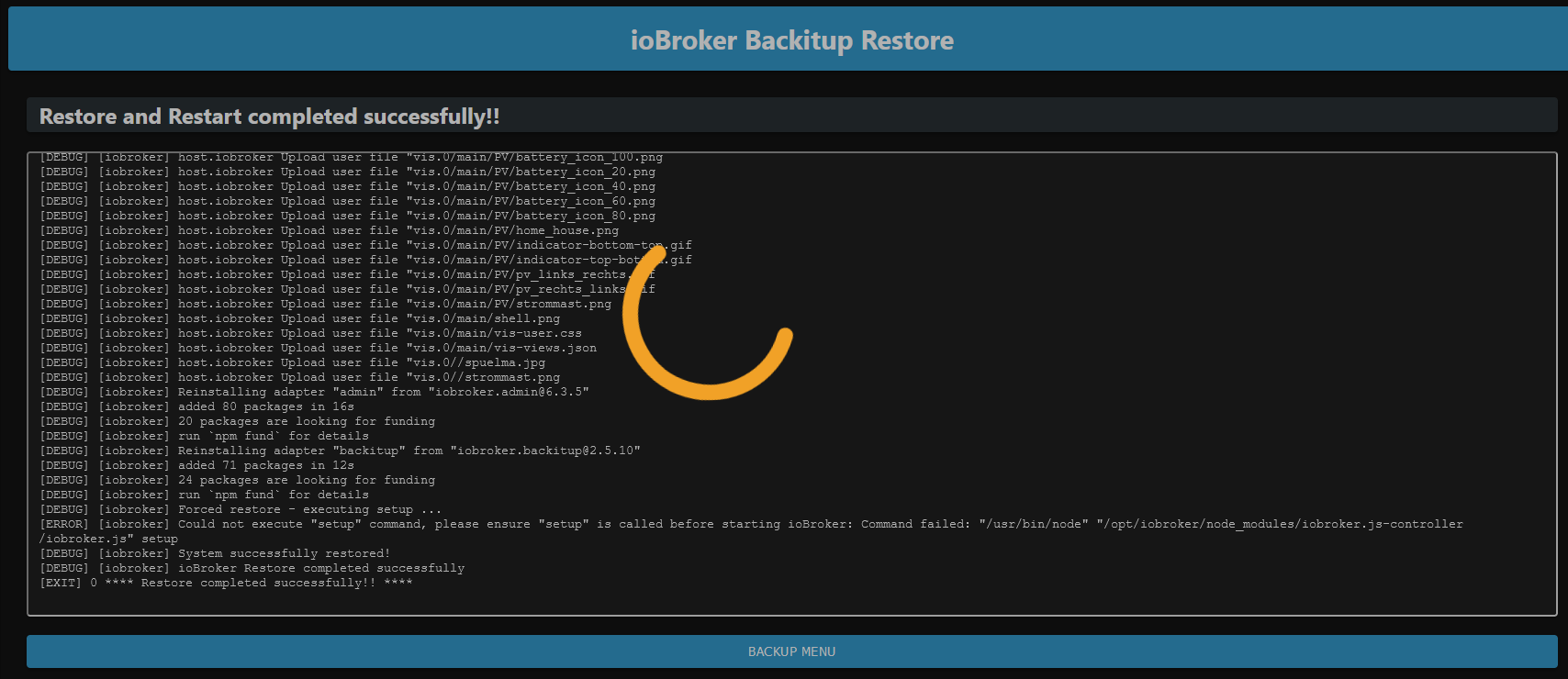Select the Restore and Restart completed heading
1568x679 pixels.
pyautogui.click(x=269, y=117)
